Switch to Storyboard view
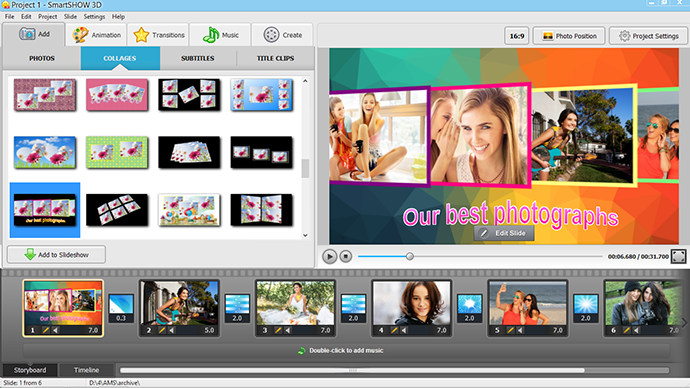 [30, 370]
